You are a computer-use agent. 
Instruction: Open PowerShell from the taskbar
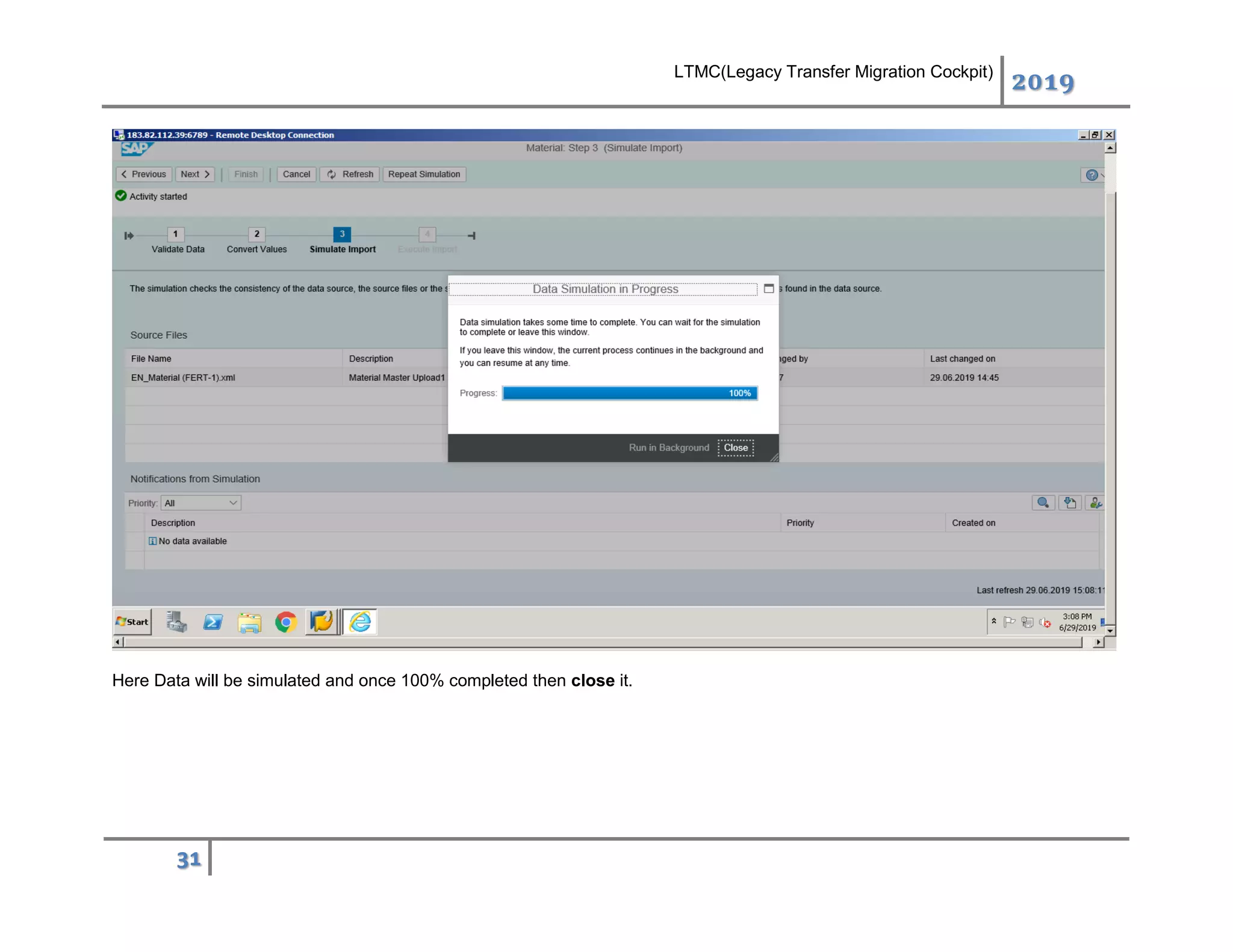[x=213, y=622]
